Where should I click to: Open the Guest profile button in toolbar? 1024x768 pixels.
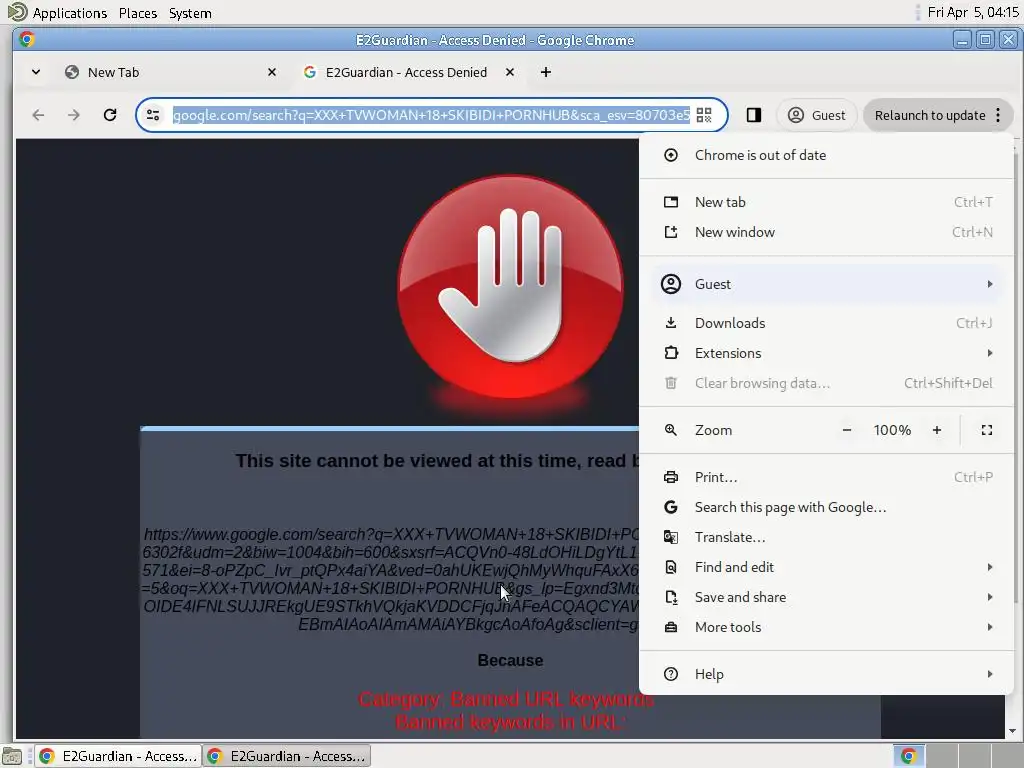click(x=816, y=115)
